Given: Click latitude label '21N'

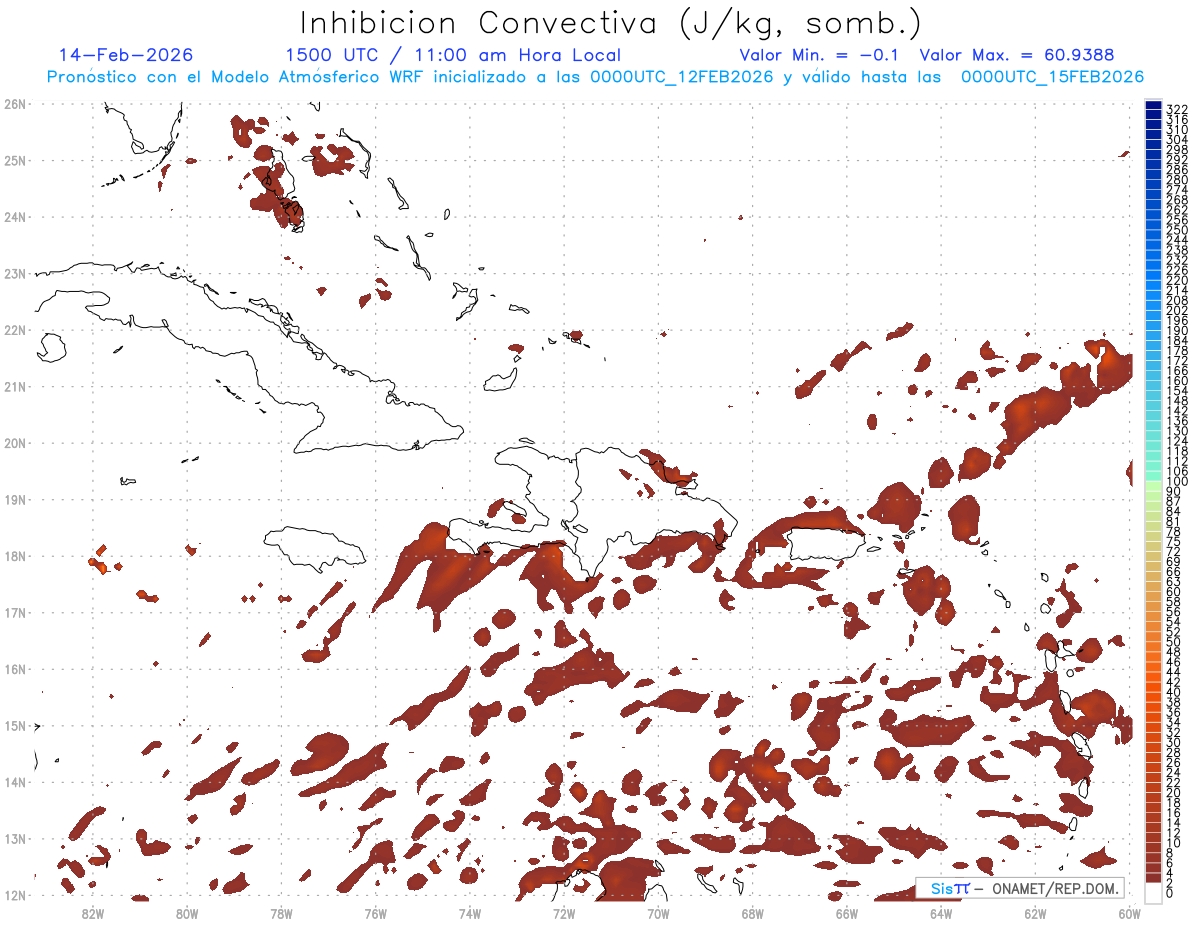Looking at the screenshot, I should coord(15,386).
